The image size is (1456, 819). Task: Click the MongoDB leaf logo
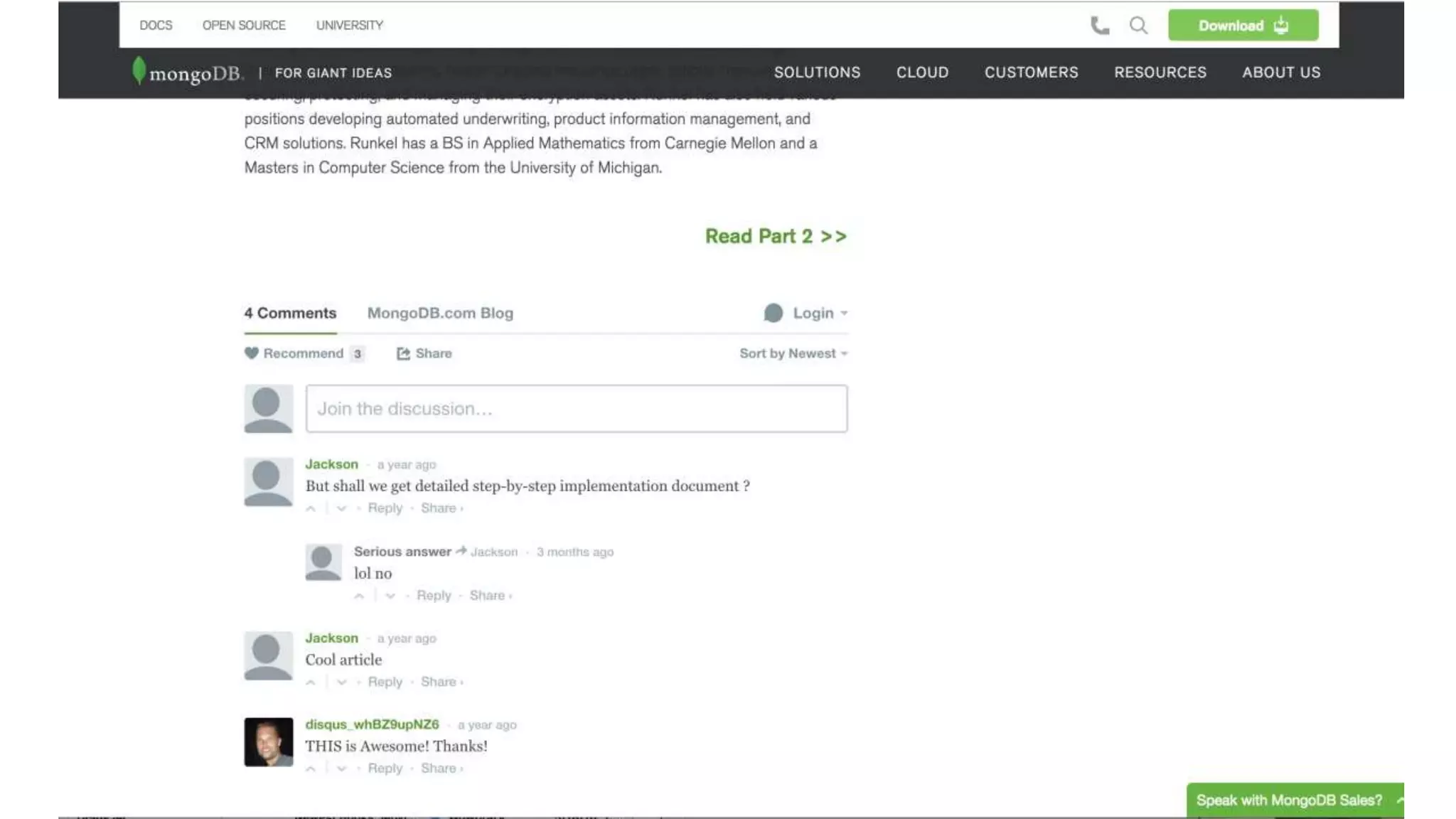[139, 71]
